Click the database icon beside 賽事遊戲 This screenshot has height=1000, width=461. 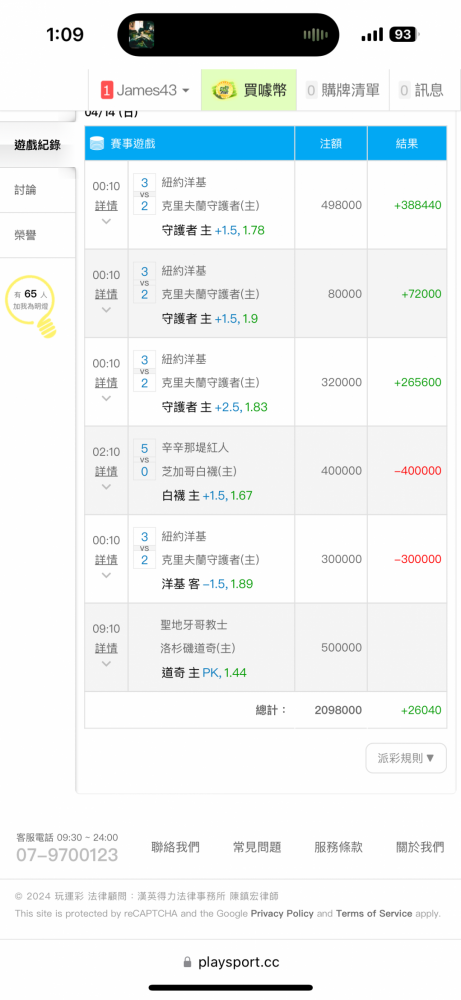97,143
